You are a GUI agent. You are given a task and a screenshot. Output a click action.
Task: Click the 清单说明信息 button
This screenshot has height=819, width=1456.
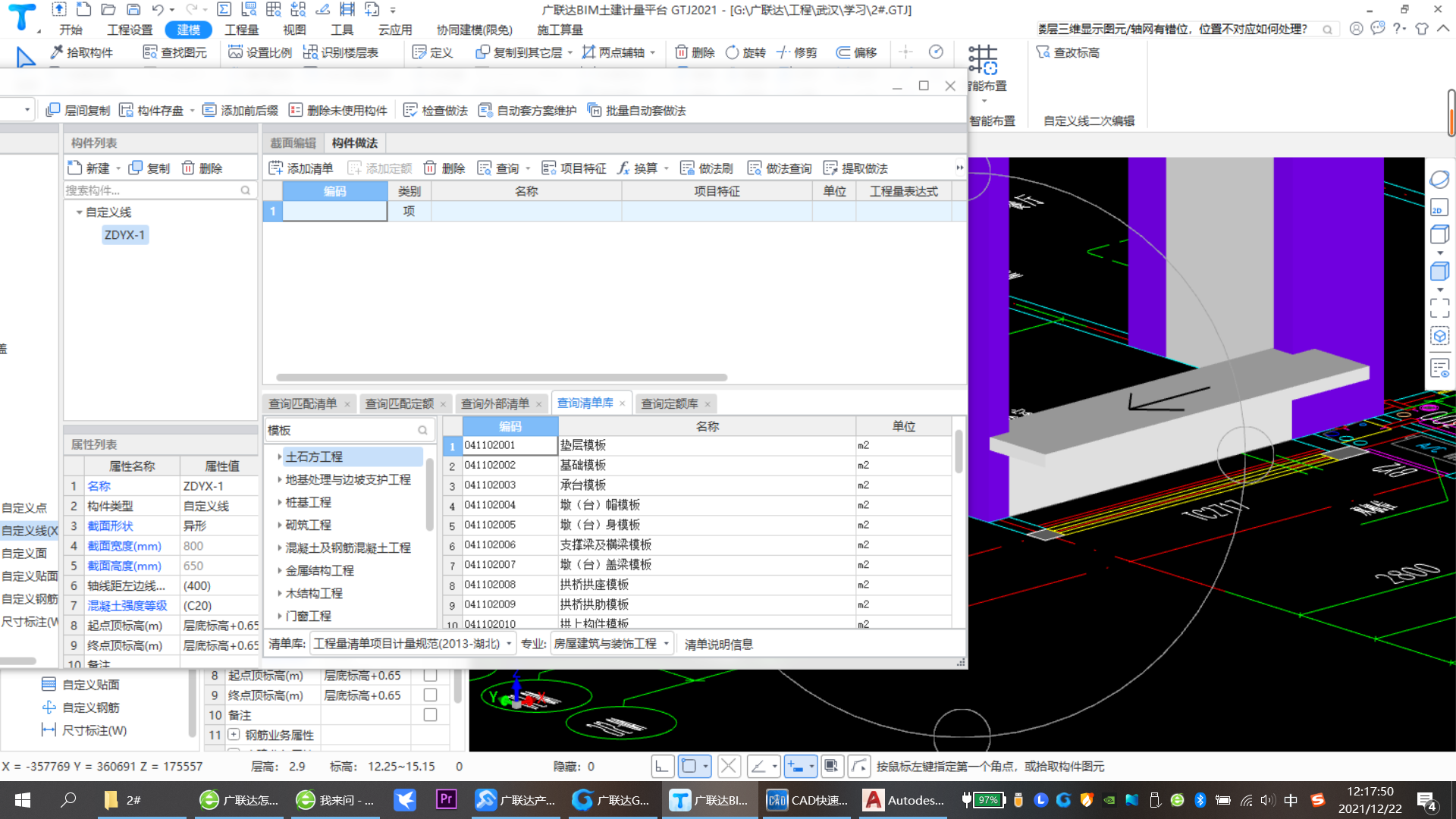pyautogui.click(x=718, y=644)
